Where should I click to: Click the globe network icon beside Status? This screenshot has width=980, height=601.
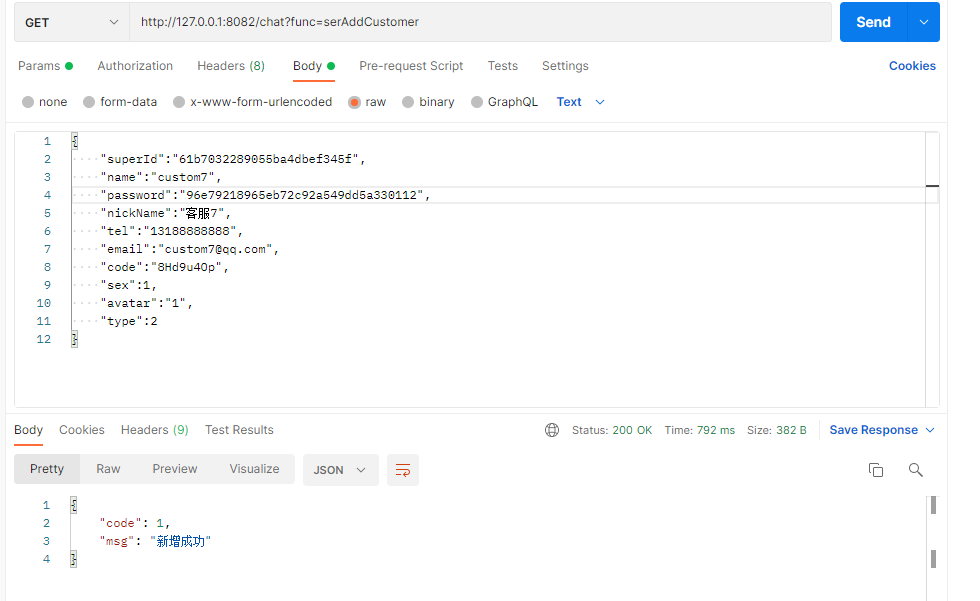552,430
